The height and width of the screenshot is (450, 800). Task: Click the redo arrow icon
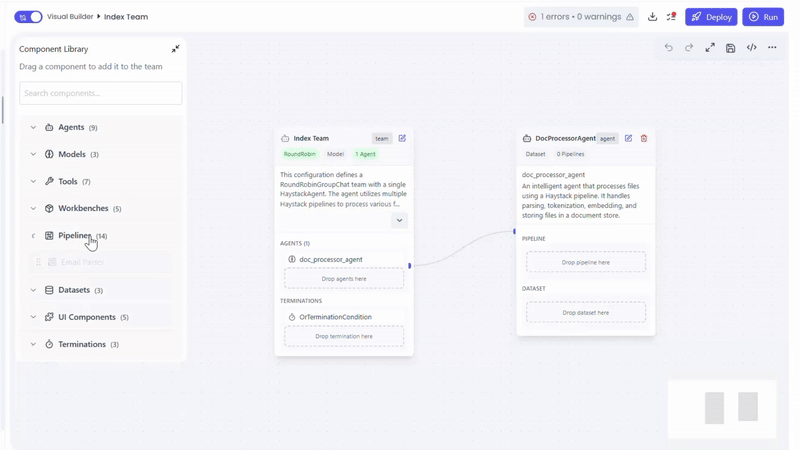tap(689, 48)
